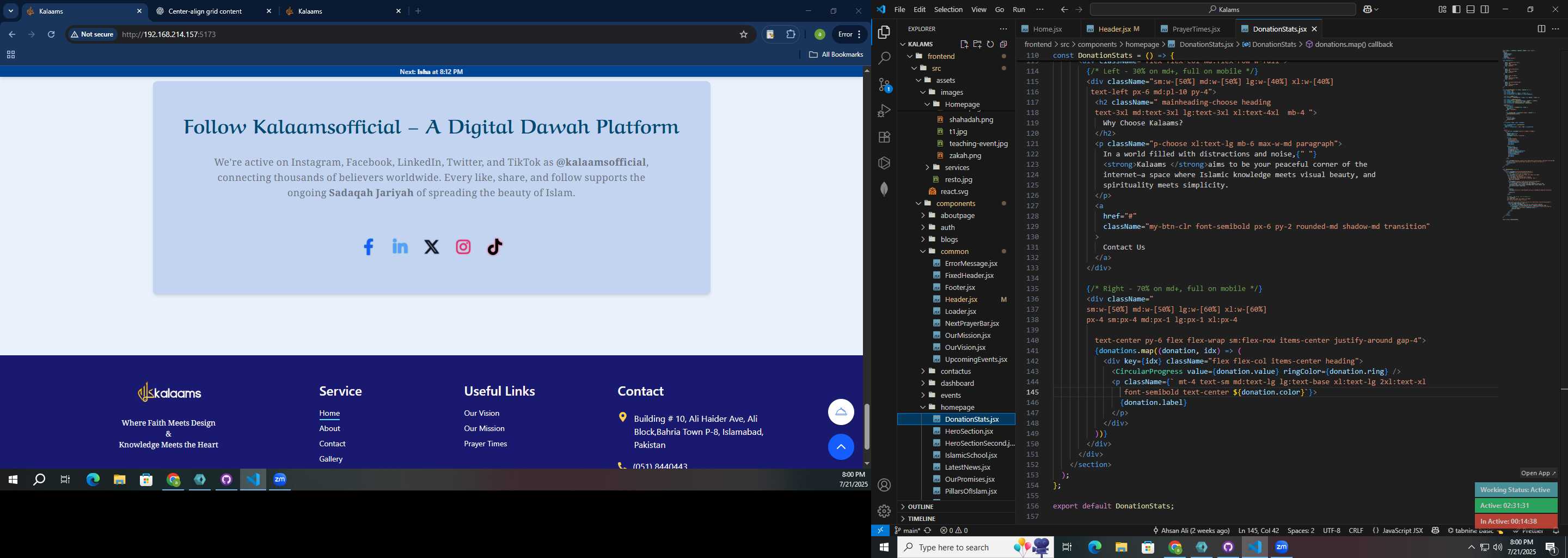Open the Extensions view in VS Code
This screenshot has width=1568, height=558.
(x=884, y=137)
